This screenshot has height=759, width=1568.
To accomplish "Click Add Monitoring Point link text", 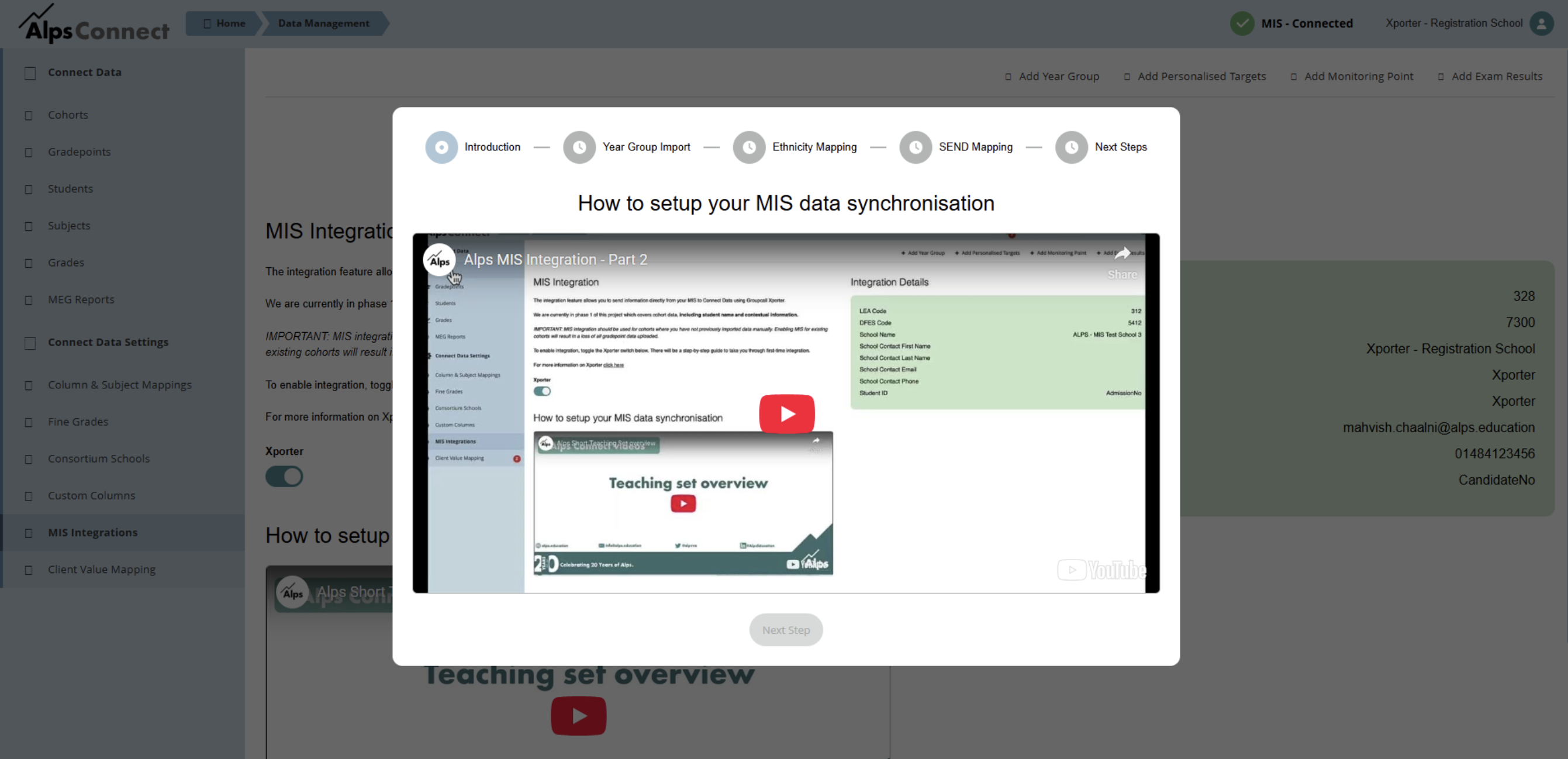I will pyautogui.click(x=1359, y=77).
